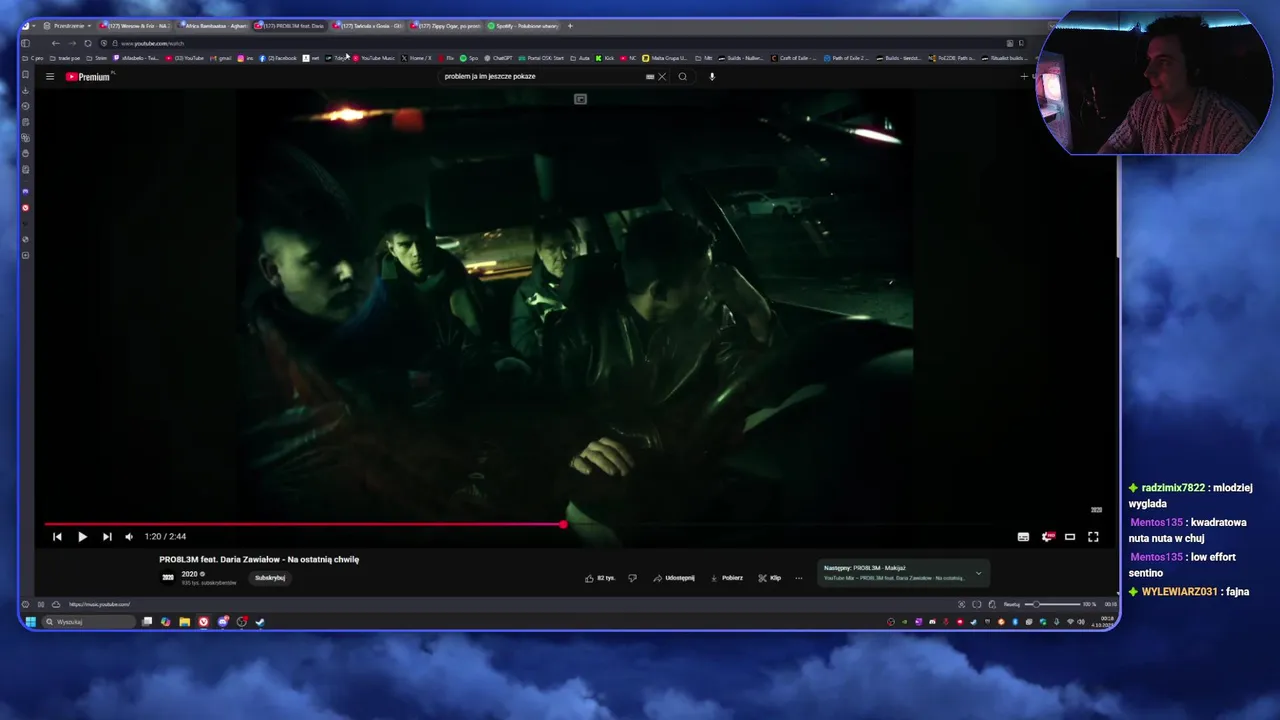Image resolution: width=1280 pixels, height=720 pixels.
Task: Open the video overlay info icon
Action: click(580, 99)
